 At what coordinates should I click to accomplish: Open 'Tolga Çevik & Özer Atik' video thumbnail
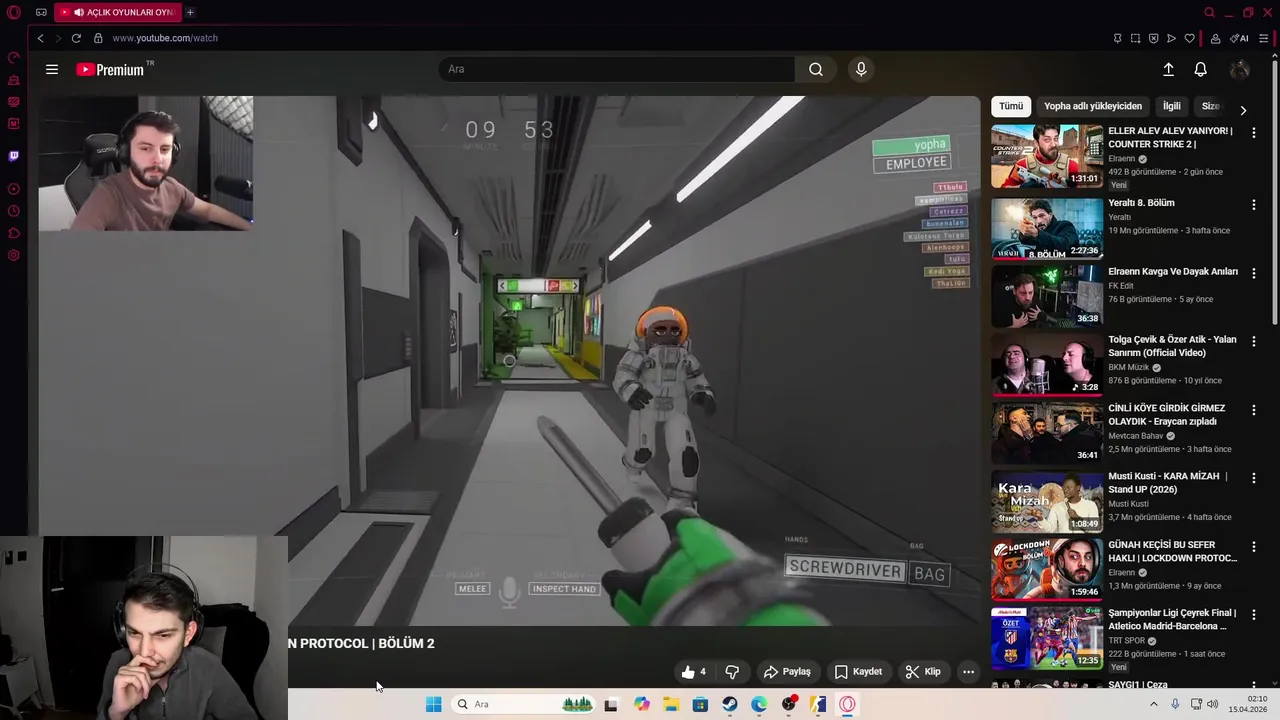click(1047, 365)
